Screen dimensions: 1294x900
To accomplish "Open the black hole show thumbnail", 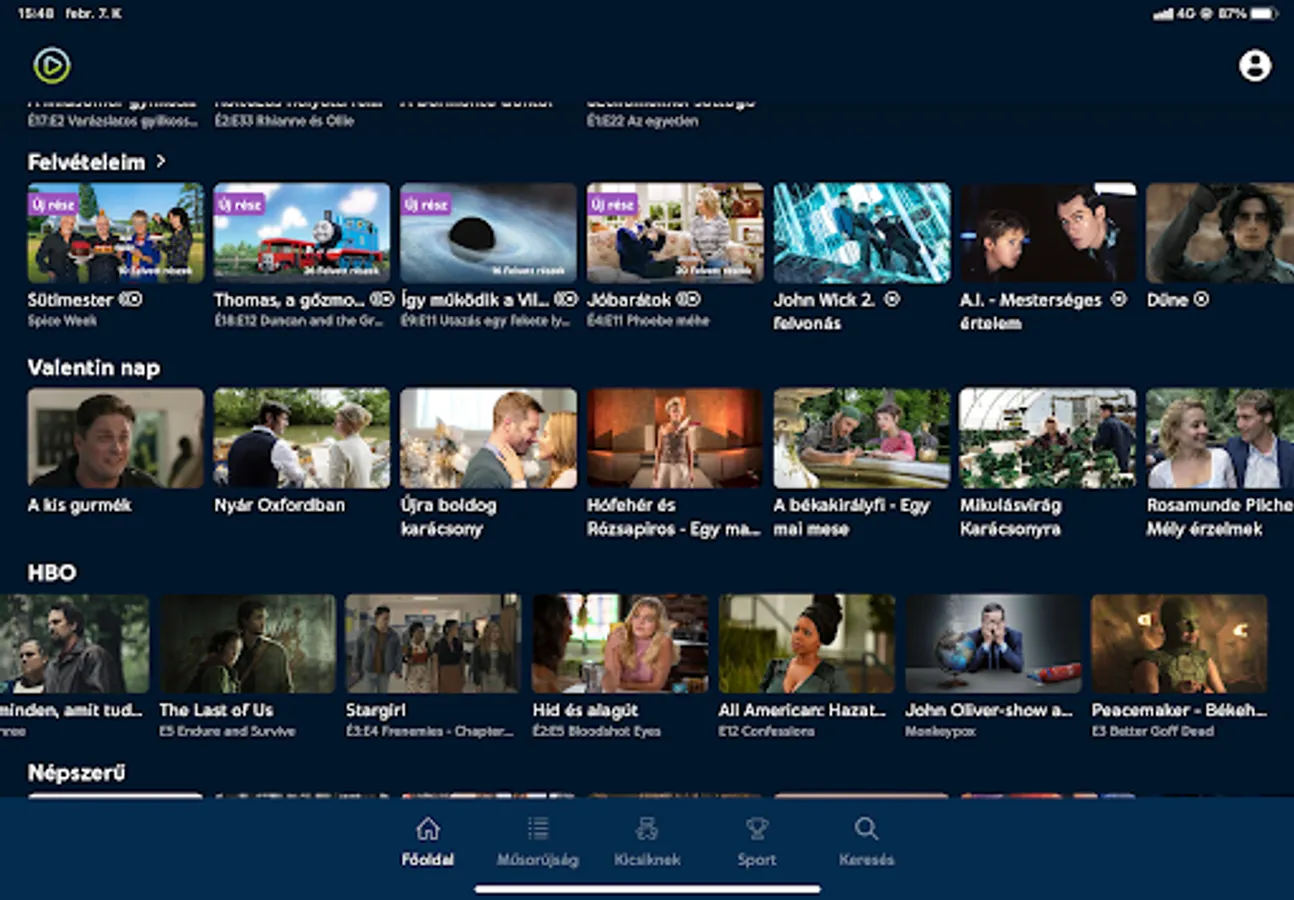I will coord(488,233).
